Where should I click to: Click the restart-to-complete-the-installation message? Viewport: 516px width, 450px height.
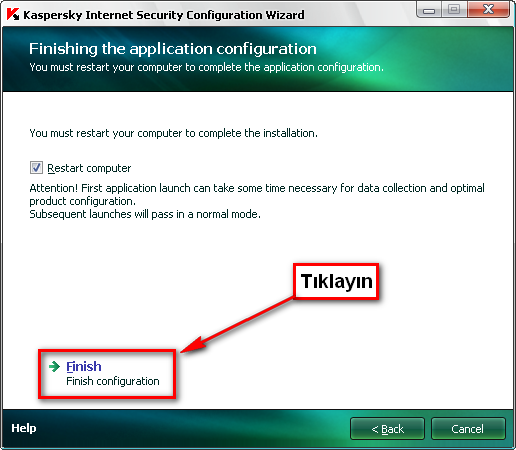pos(173,133)
